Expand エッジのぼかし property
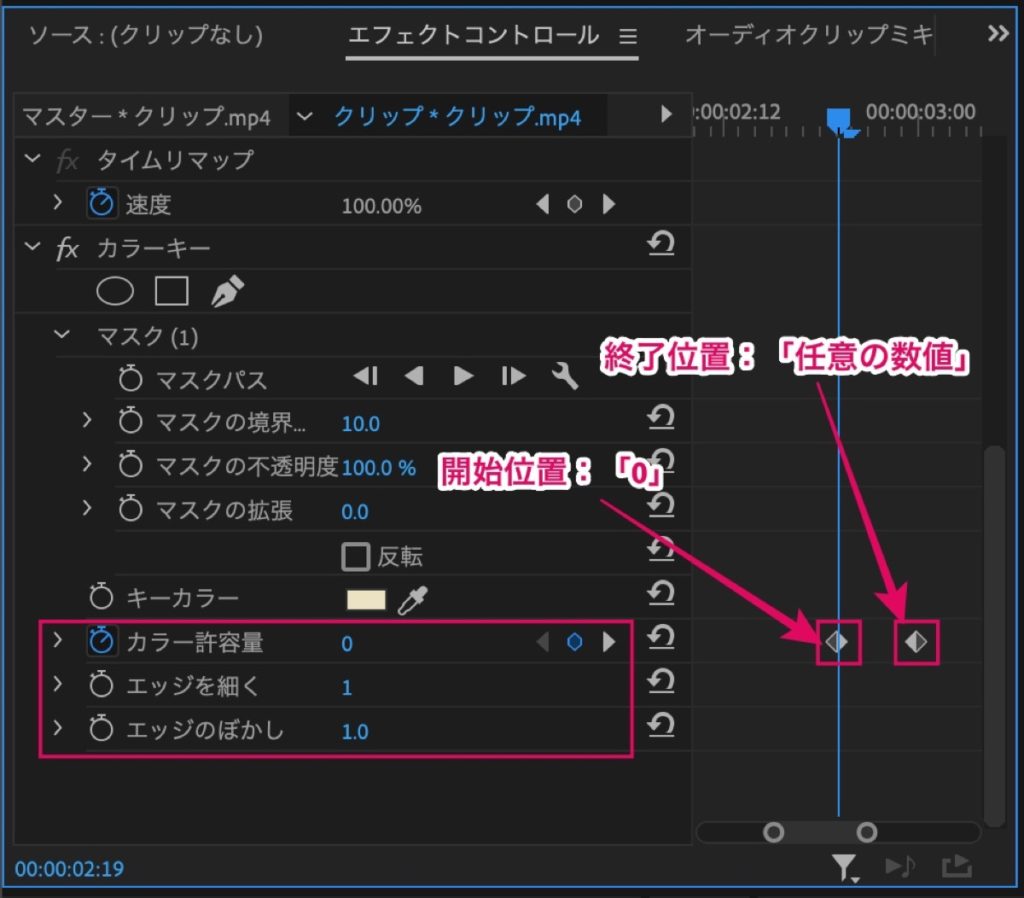Viewport: 1024px width, 898px height. pos(57,727)
